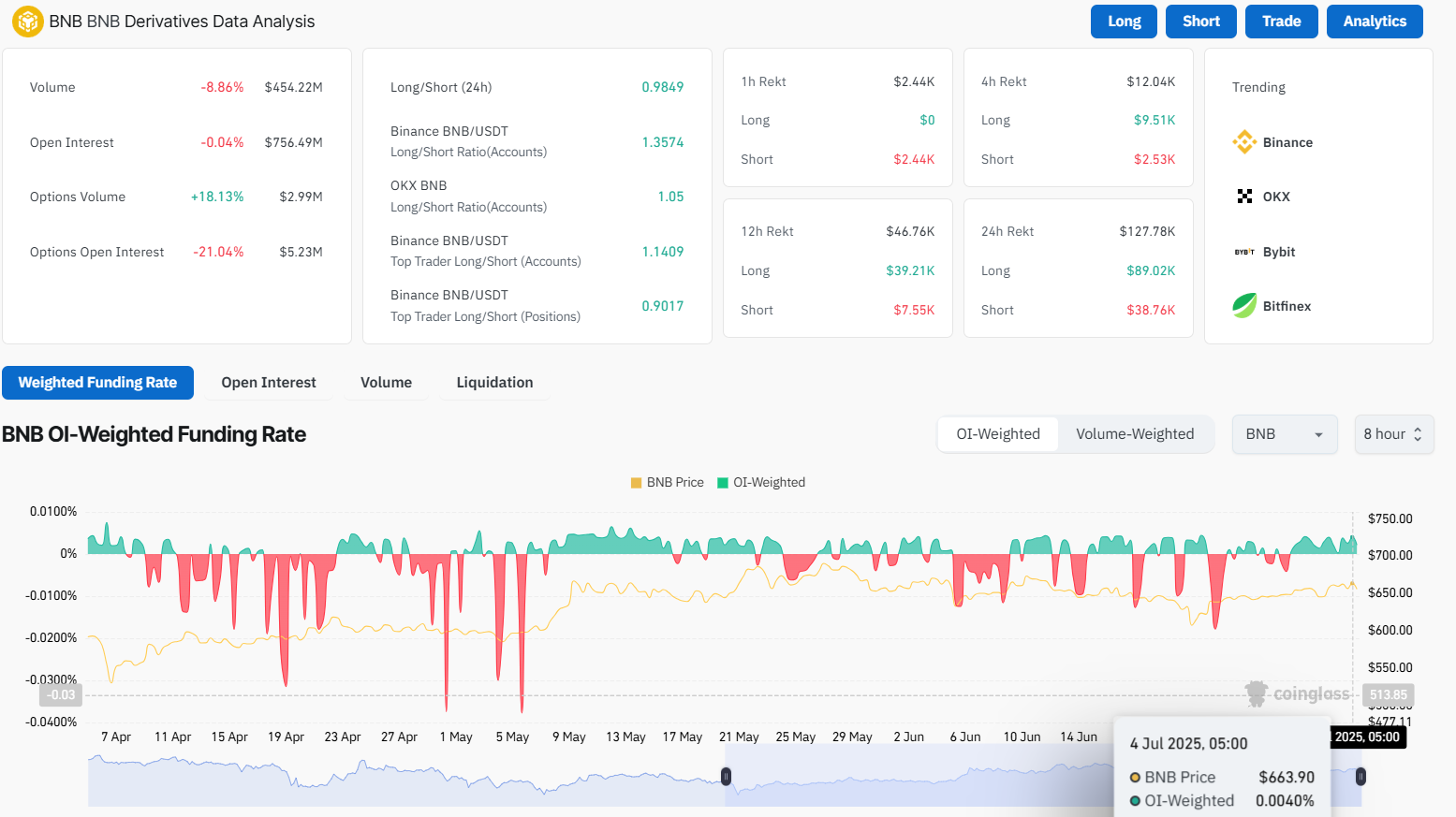Click top trader positions ratio 0.9017

point(663,306)
